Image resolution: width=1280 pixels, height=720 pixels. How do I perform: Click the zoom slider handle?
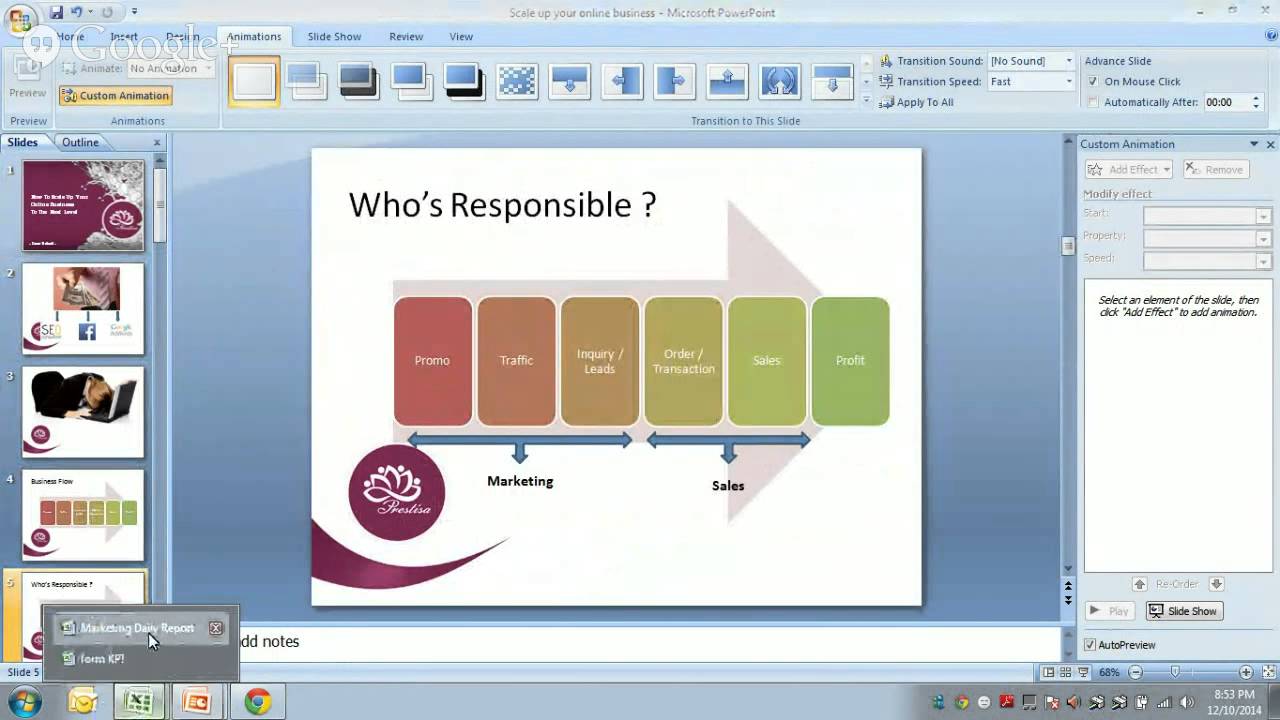(x=1175, y=672)
